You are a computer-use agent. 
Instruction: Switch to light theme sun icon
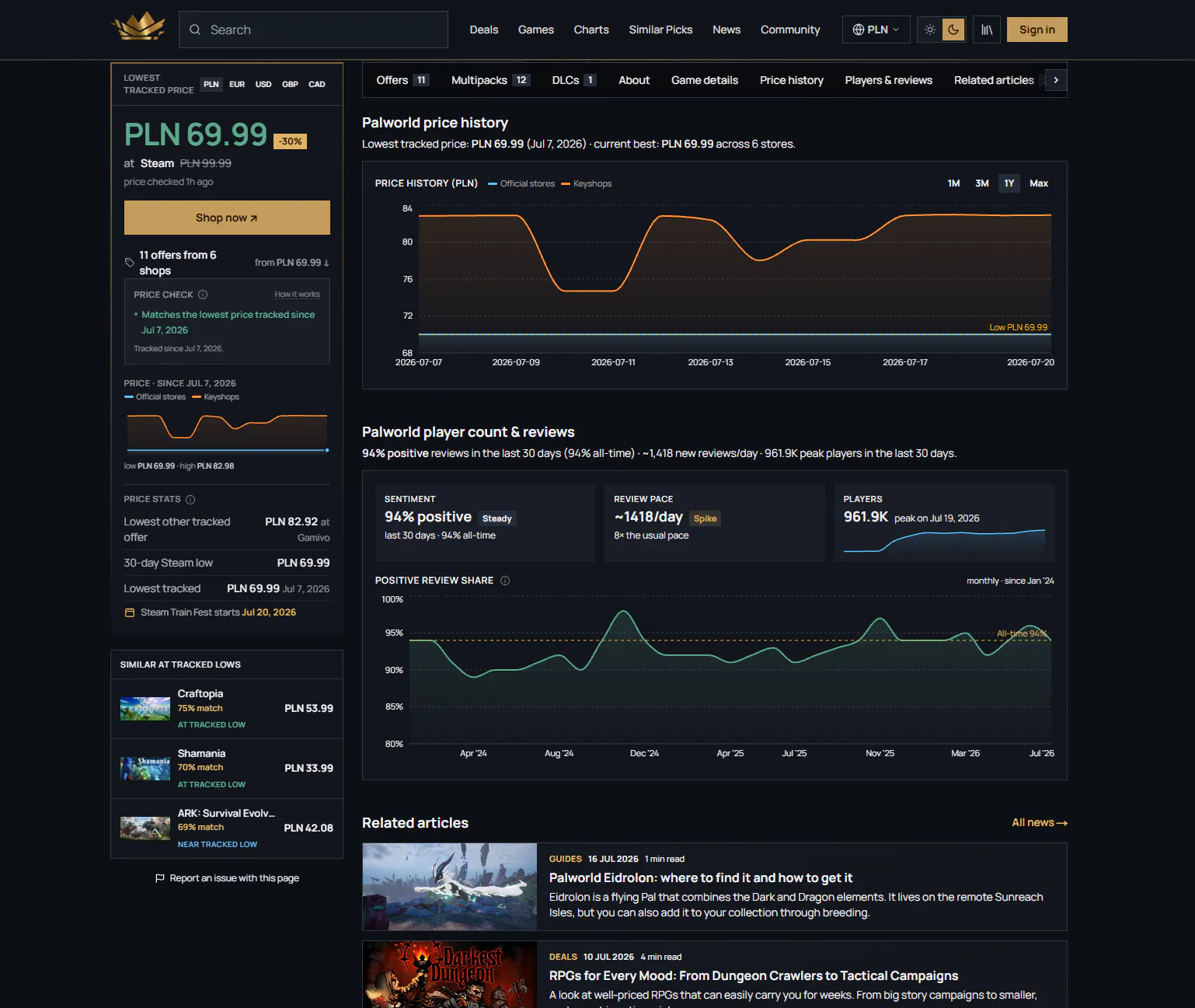[x=930, y=30]
